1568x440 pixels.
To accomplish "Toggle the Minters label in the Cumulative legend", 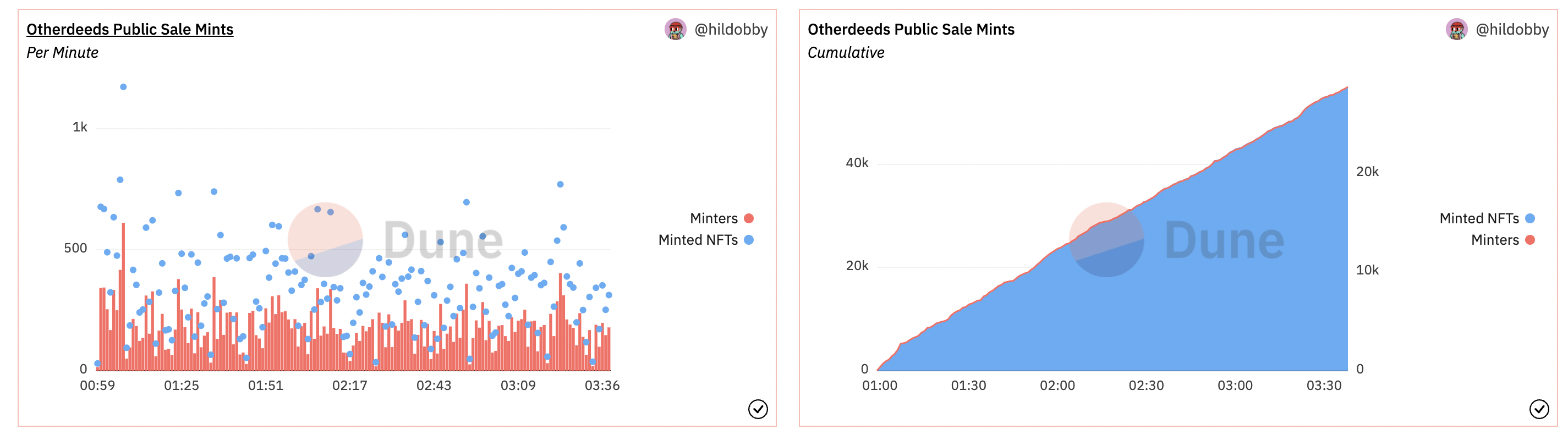I will pyautogui.click(x=1494, y=240).
